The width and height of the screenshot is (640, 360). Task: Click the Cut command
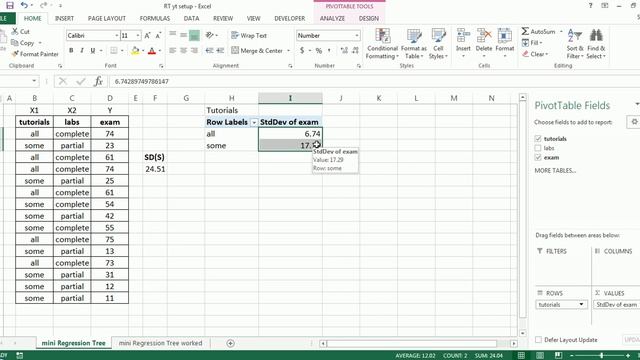coord(20,31)
